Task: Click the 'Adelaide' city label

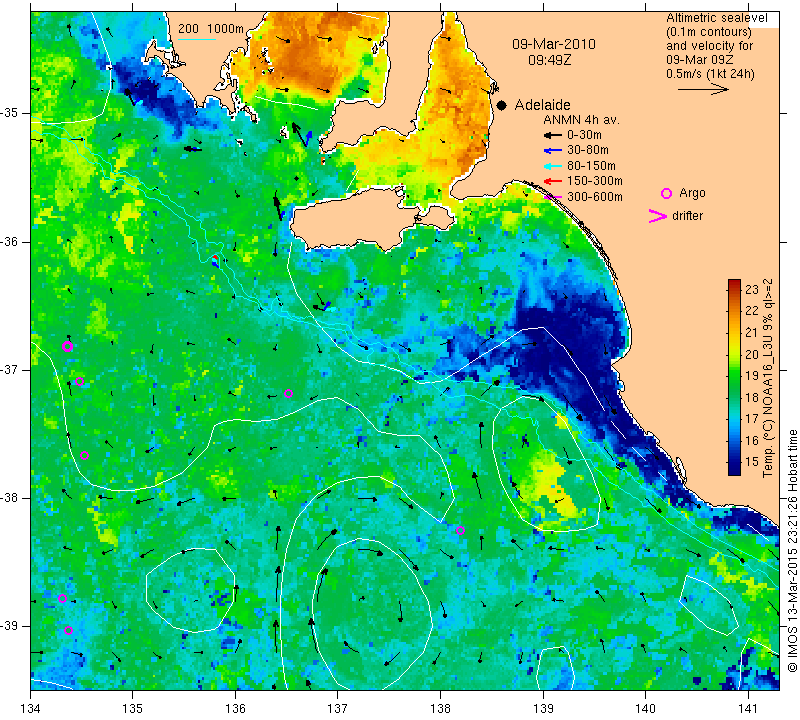Action: (x=542, y=105)
